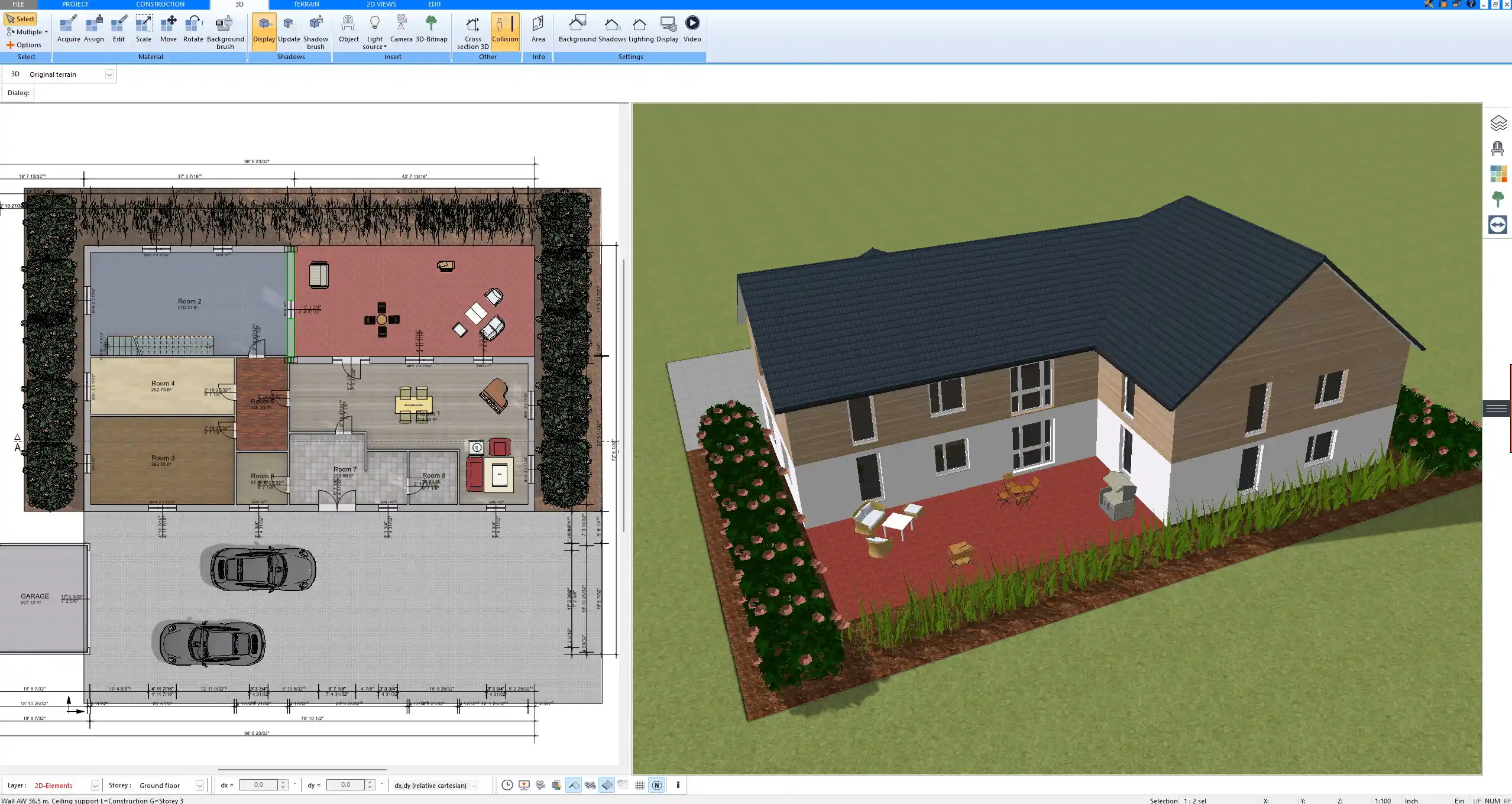Open selection Options
The height and width of the screenshot is (804, 1512).
[24, 45]
